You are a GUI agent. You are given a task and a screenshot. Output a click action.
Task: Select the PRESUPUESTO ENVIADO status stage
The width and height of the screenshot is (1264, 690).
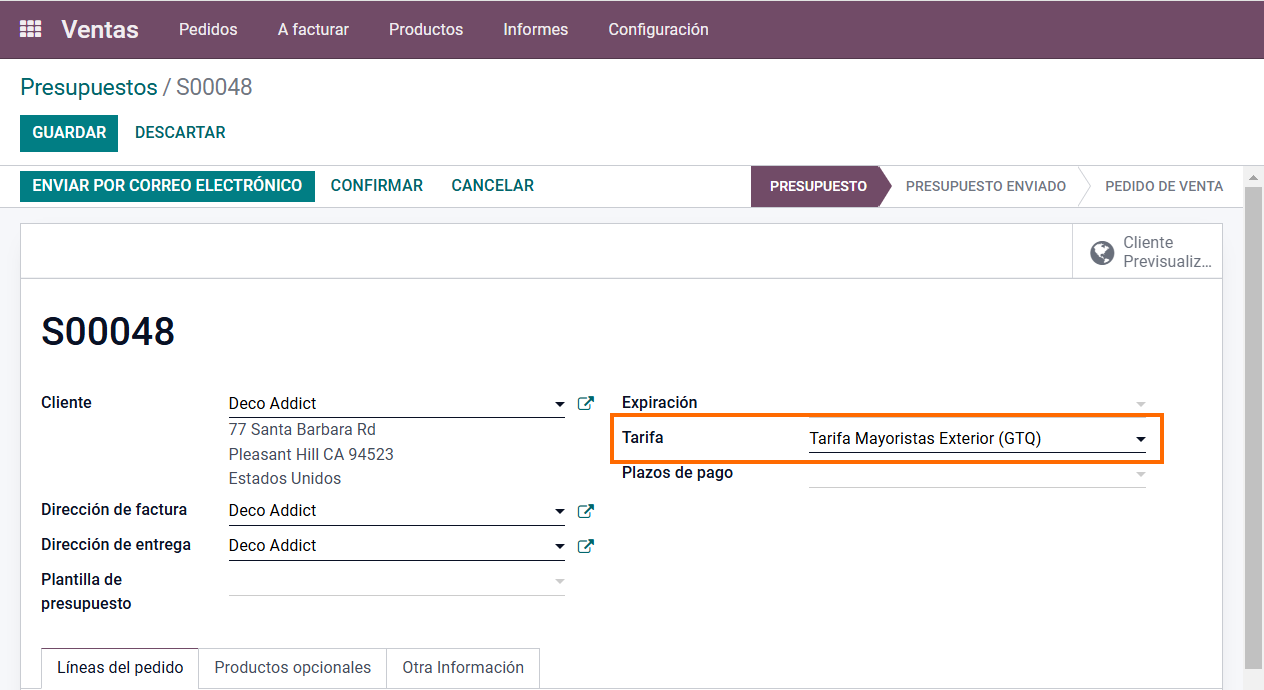tap(985, 187)
